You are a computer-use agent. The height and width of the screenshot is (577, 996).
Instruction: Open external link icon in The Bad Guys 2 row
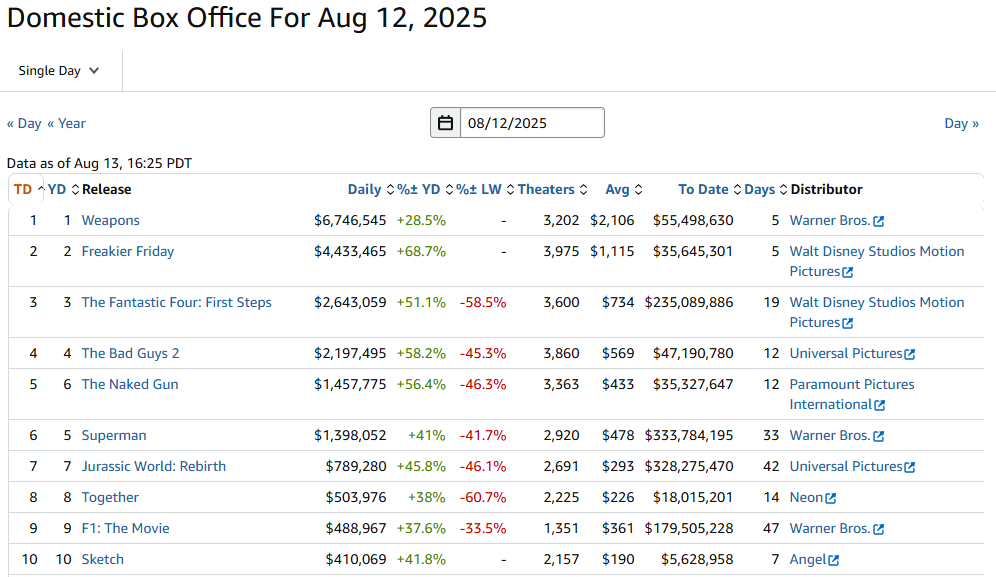910,354
